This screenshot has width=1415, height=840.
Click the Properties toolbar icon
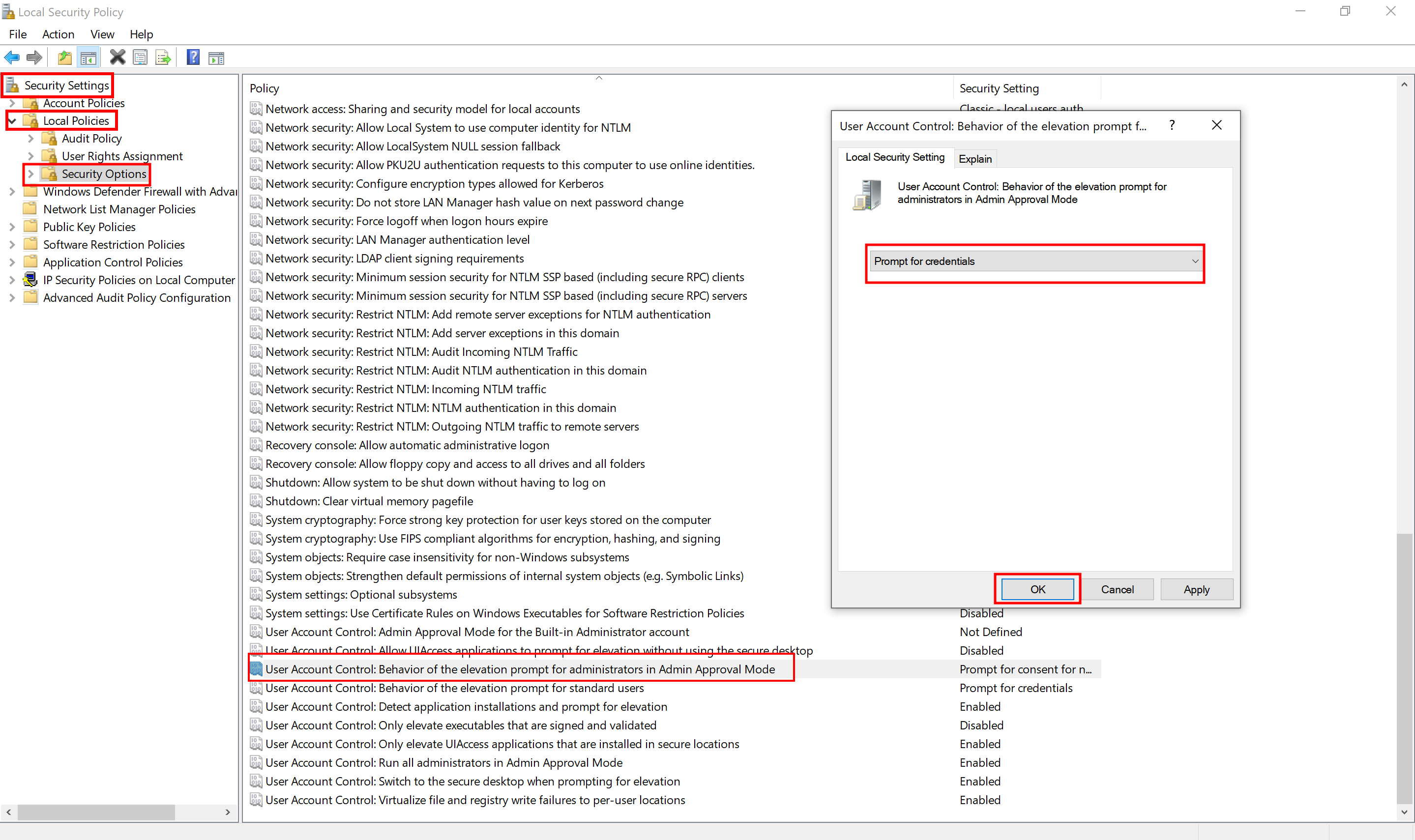140,57
